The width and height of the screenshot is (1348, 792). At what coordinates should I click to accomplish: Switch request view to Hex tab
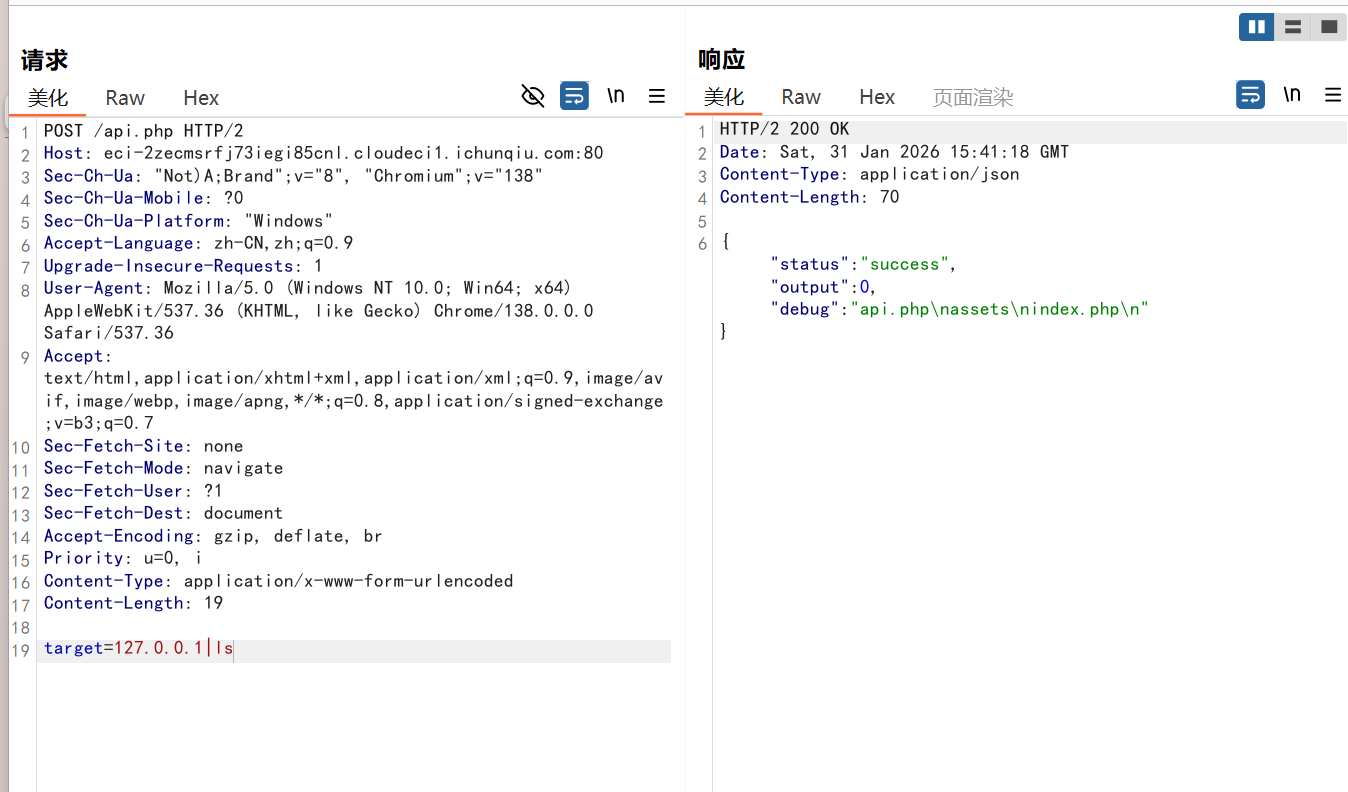point(201,98)
